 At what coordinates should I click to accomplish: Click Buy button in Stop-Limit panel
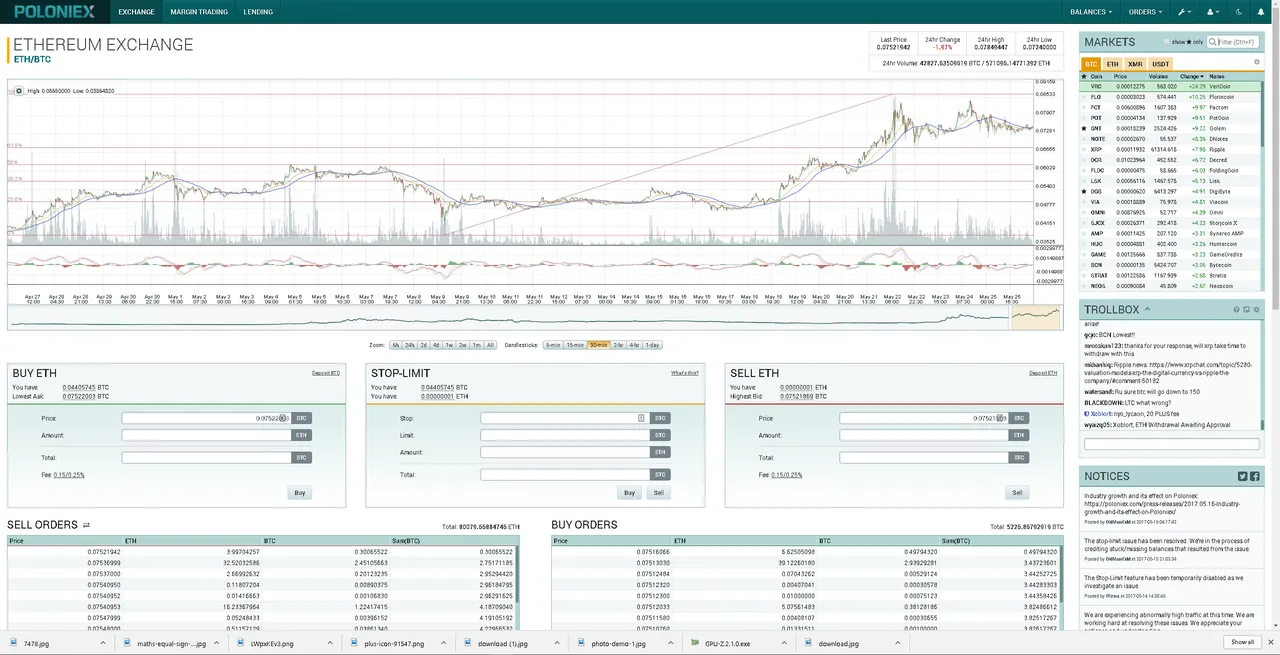coord(630,492)
